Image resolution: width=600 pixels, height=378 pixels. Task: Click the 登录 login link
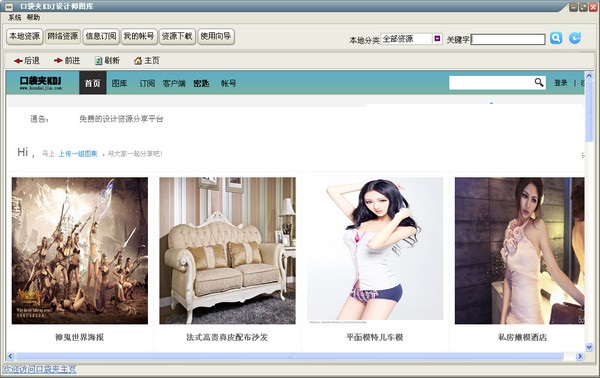[561, 83]
